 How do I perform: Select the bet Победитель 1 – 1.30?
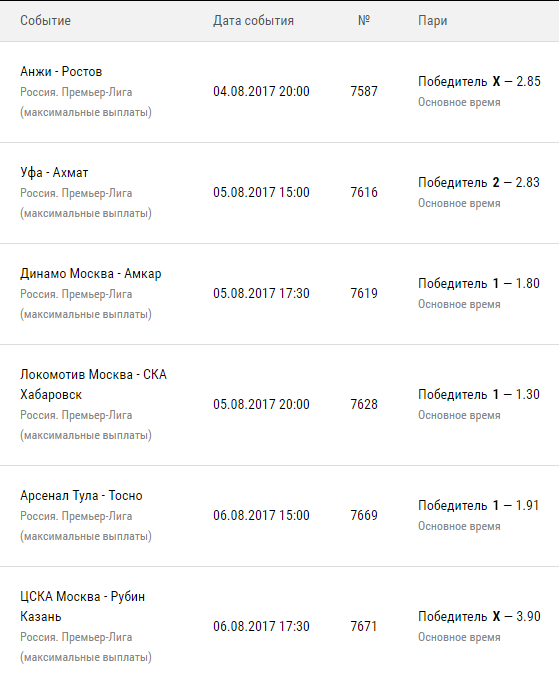click(x=479, y=395)
